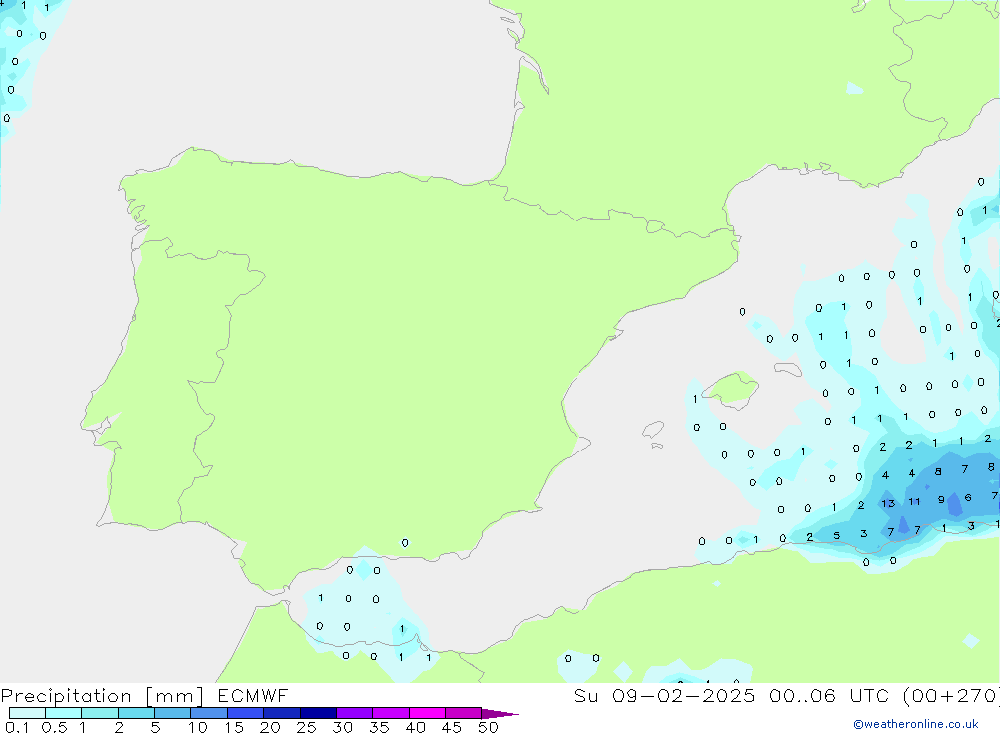This screenshot has height=733, width=1000.
Task: Click the 'ECMWF' model label
Action: coord(253,695)
